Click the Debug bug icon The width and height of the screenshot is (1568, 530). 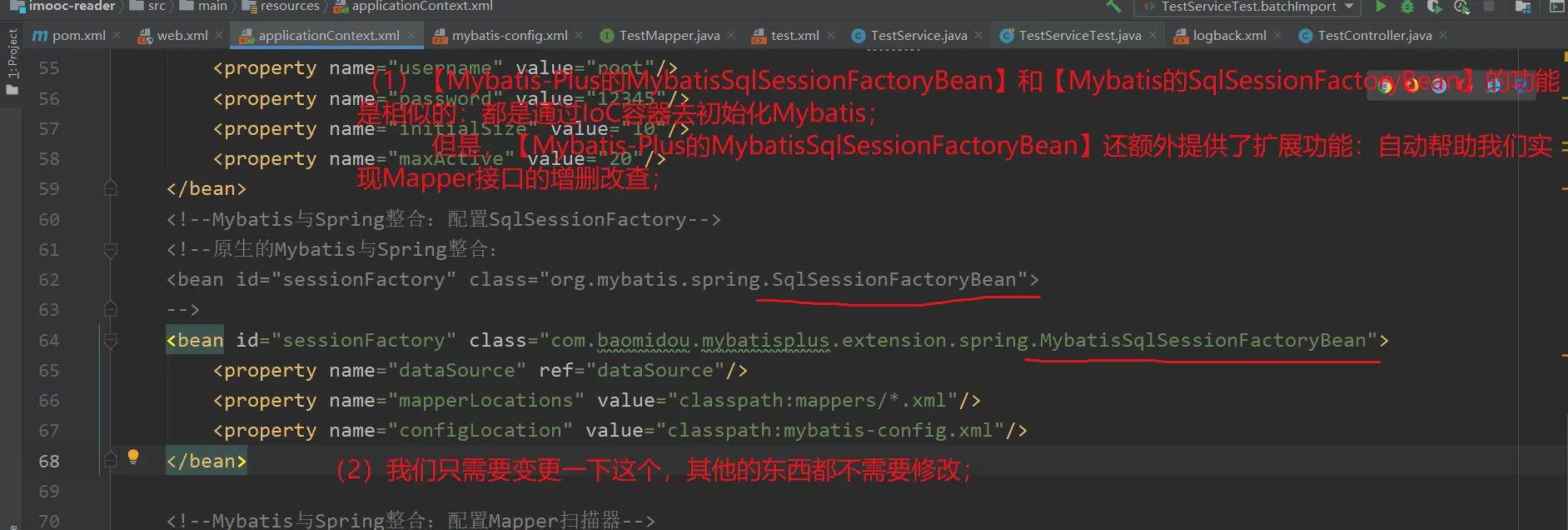[x=1406, y=7]
